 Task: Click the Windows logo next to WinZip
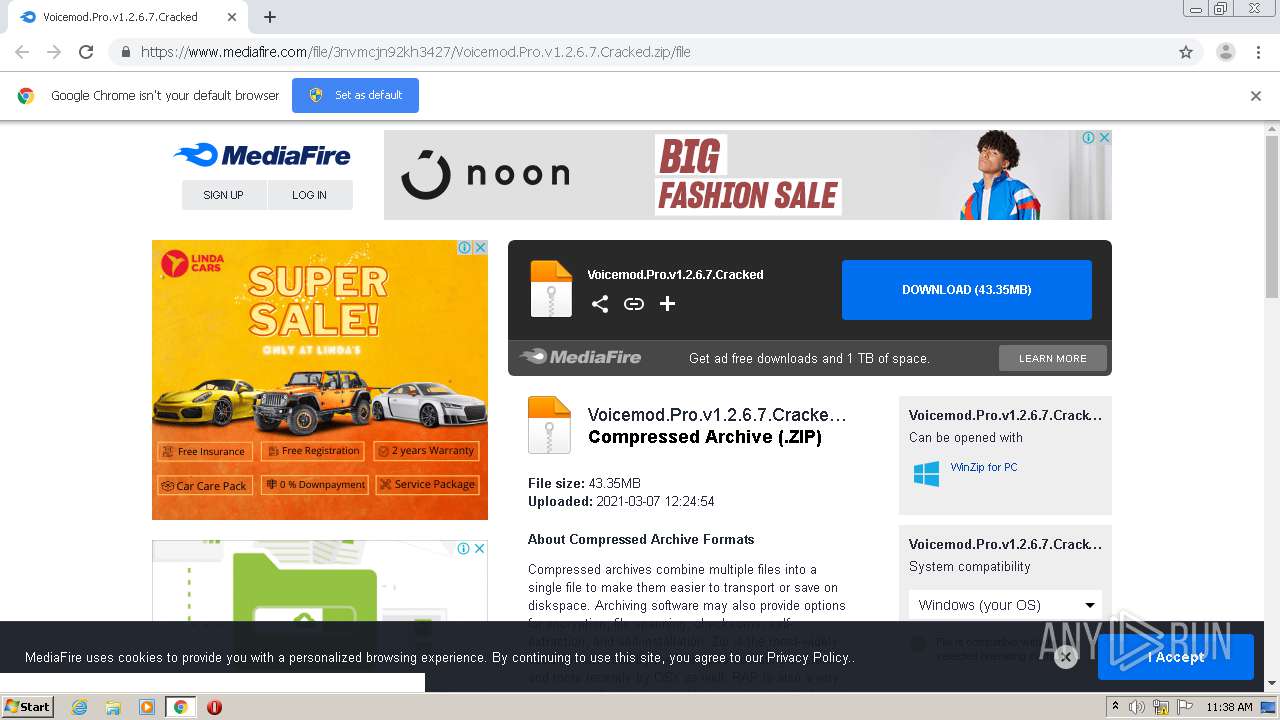[x=926, y=474]
